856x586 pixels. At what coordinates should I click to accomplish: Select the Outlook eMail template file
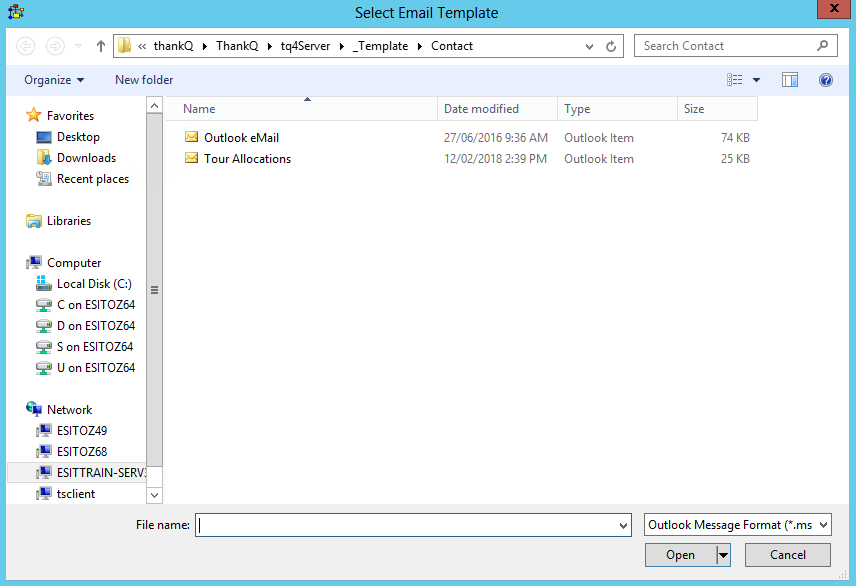[241, 138]
